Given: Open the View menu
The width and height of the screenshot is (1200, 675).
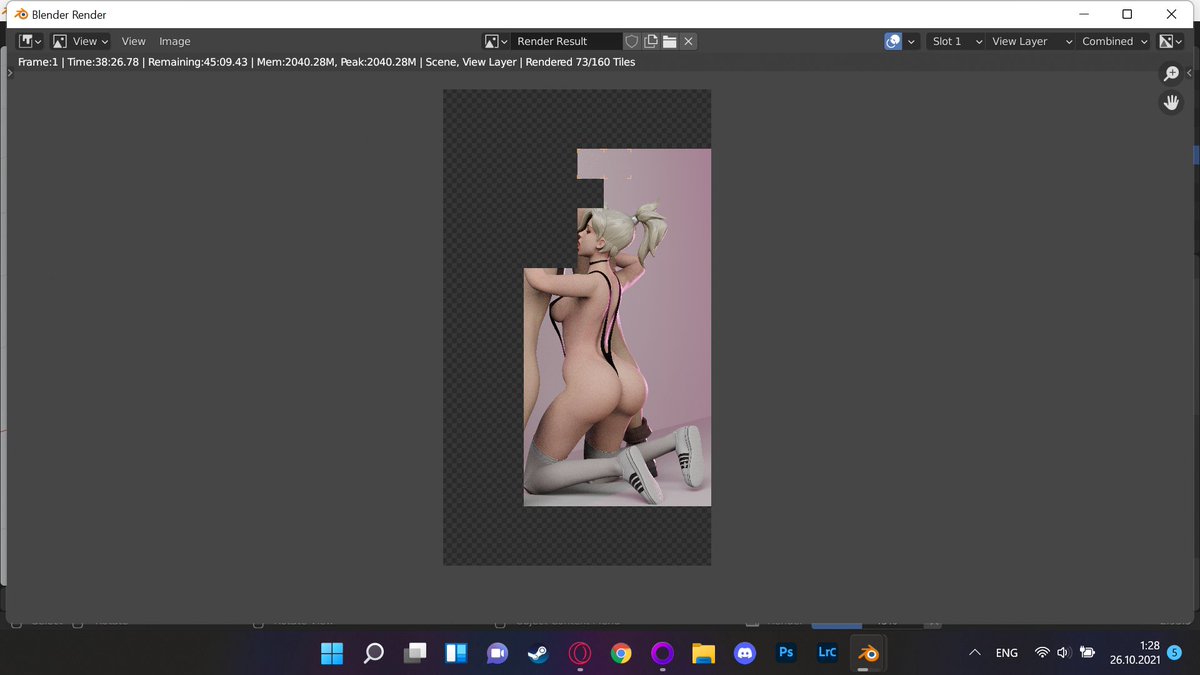Looking at the screenshot, I should click(133, 41).
